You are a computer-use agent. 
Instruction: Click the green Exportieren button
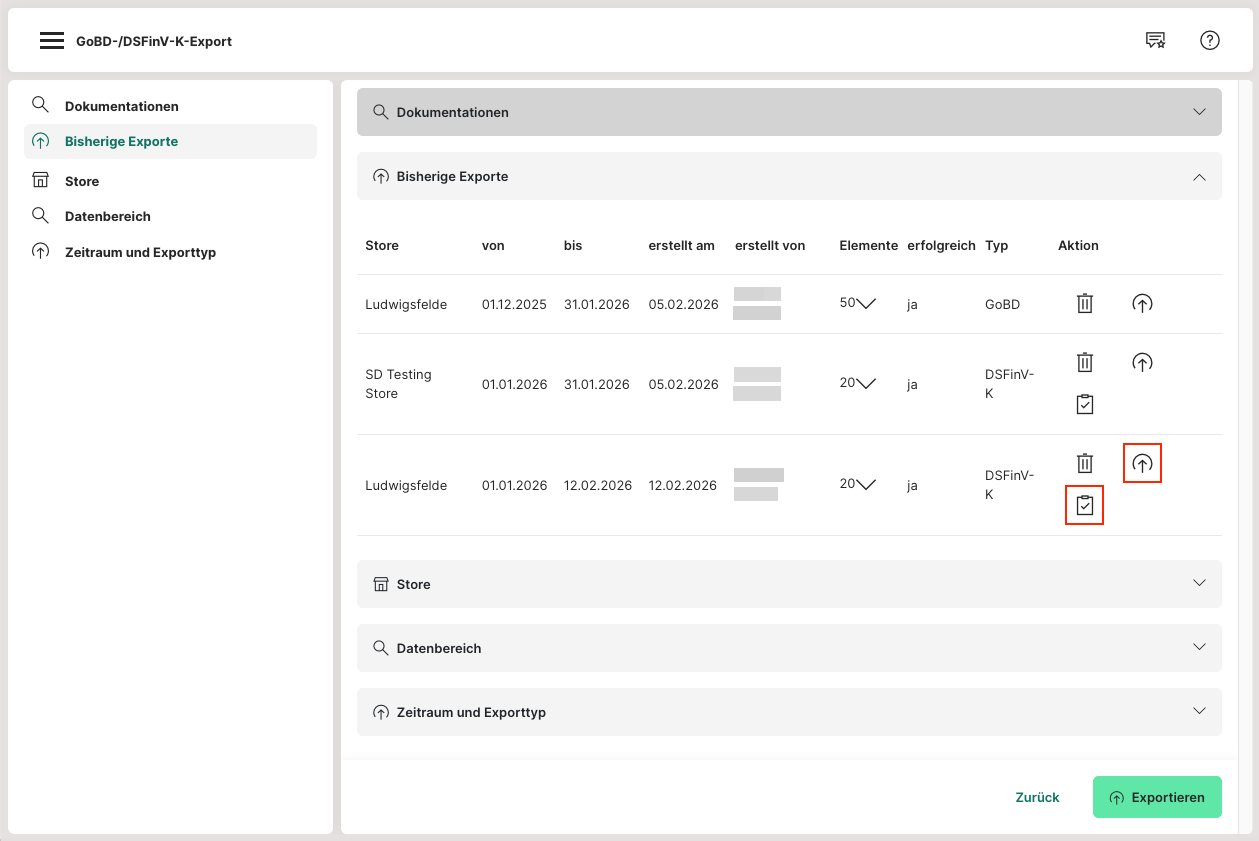click(1157, 797)
